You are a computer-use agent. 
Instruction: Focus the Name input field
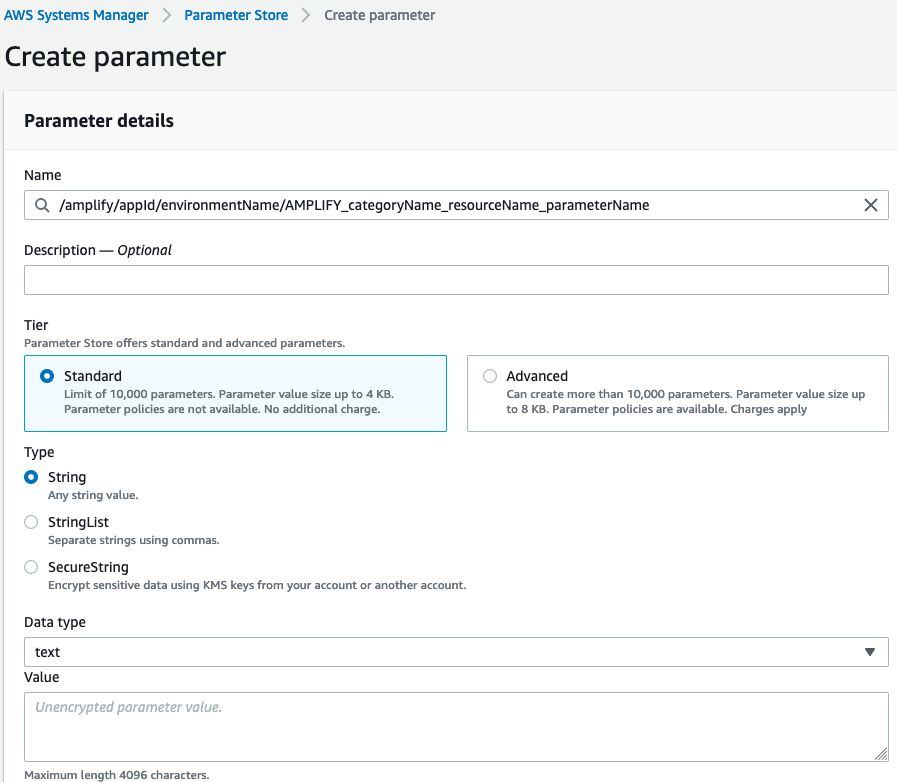click(x=456, y=205)
